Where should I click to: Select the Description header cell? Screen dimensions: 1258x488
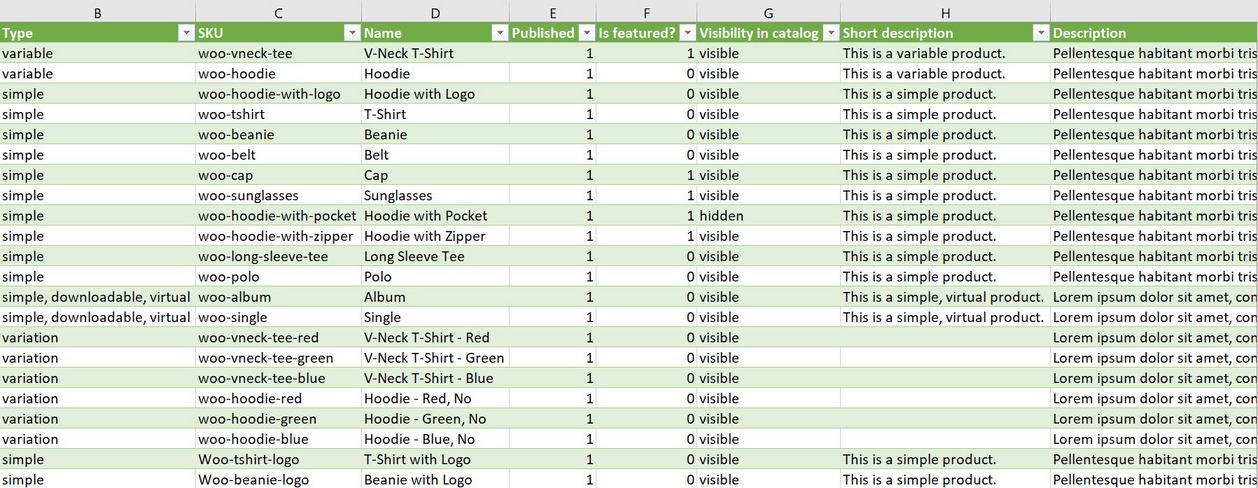[1150, 33]
